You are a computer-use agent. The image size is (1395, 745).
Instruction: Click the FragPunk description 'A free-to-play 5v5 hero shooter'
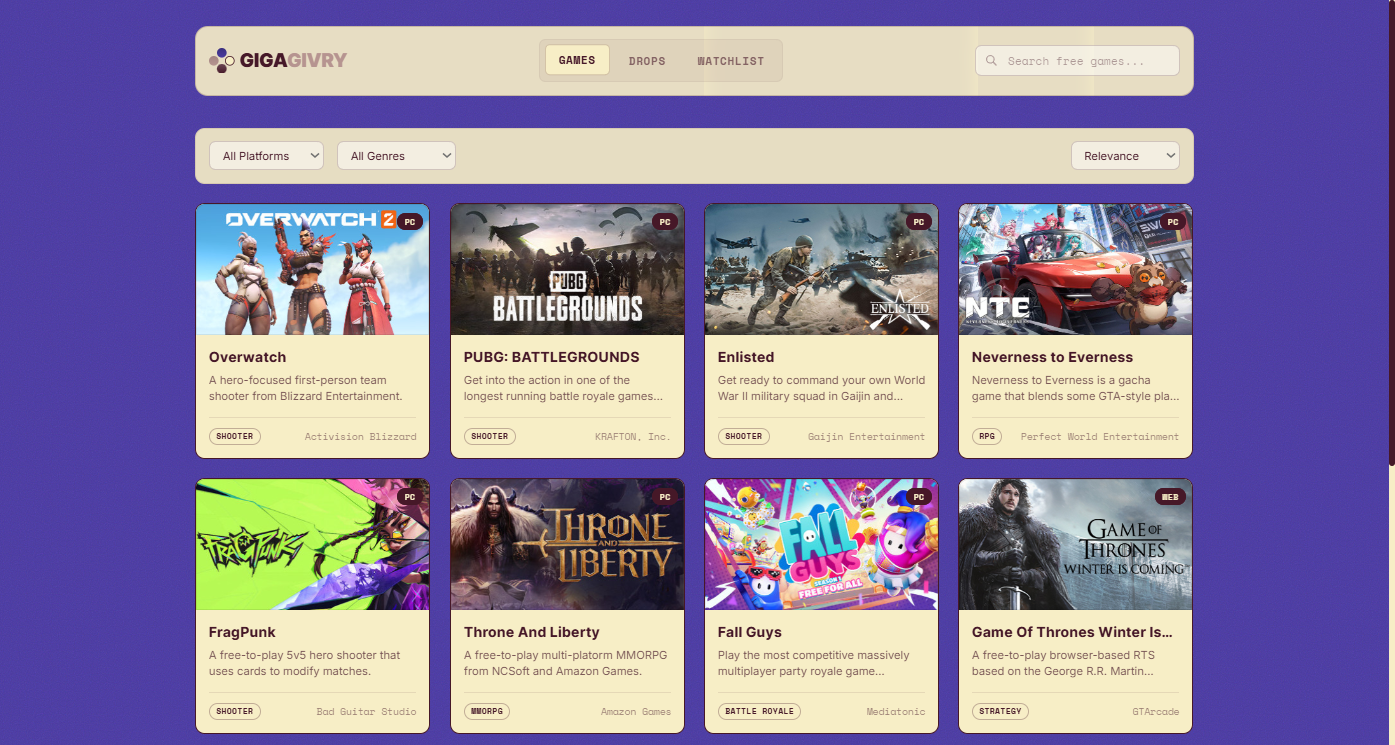click(305, 663)
